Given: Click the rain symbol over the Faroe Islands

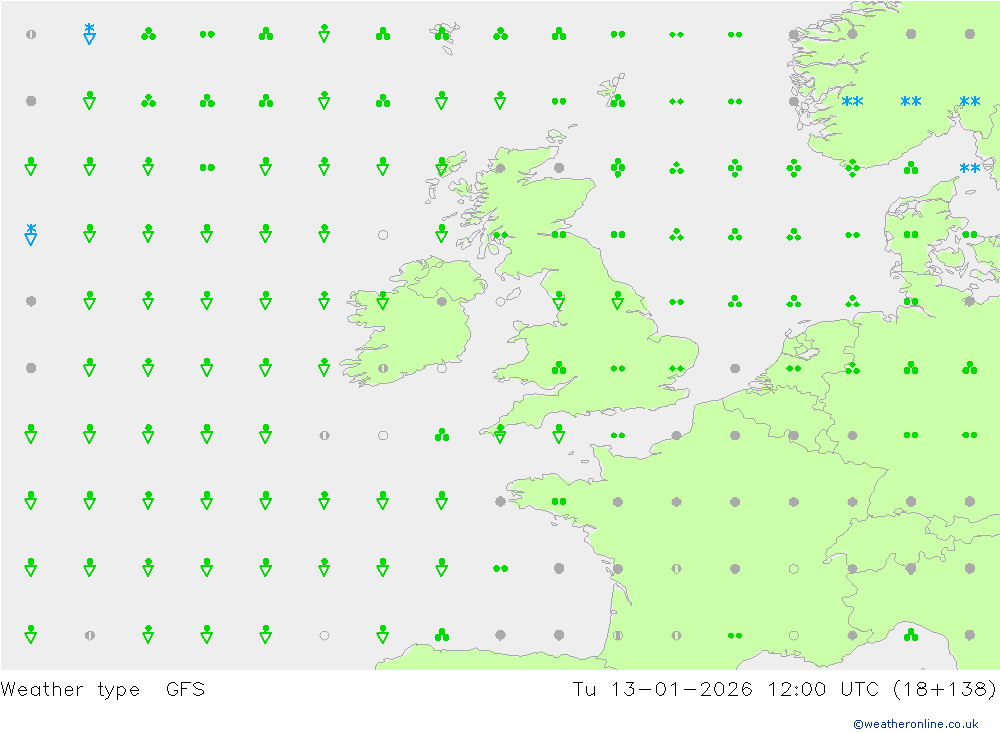Looking at the screenshot, I should (x=442, y=34).
